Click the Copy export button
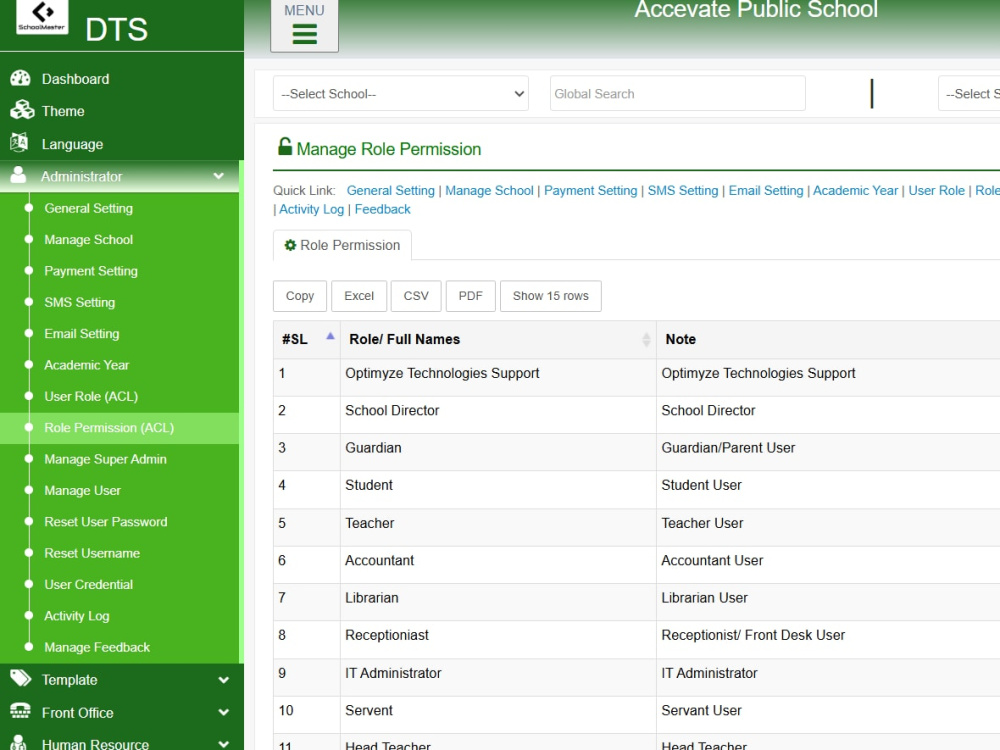1000x750 pixels. coord(300,296)
